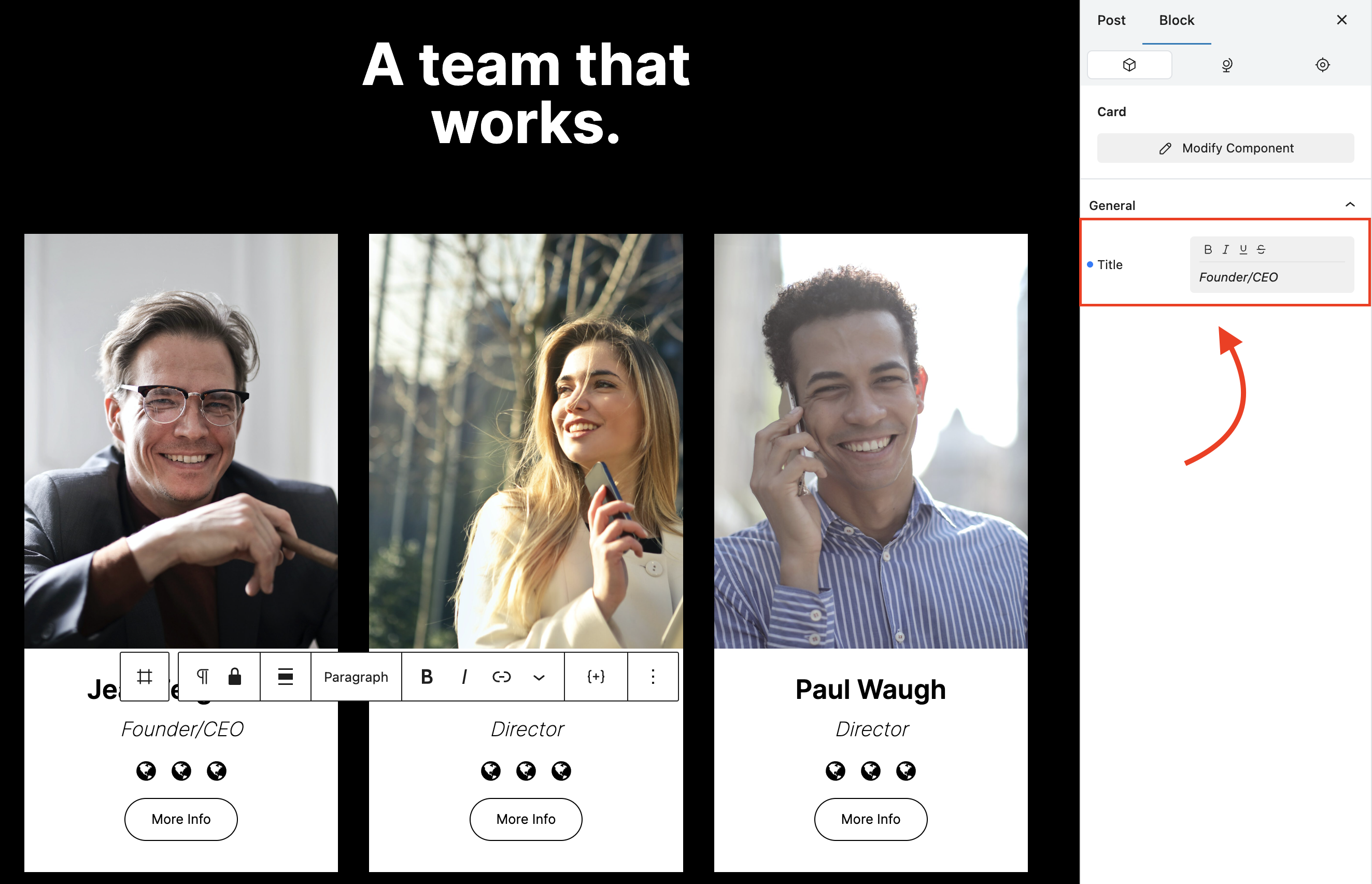This screenshot has width=1372, height=884.
Task: Open the advanced target panel icon
Action: coord(1322,65)
